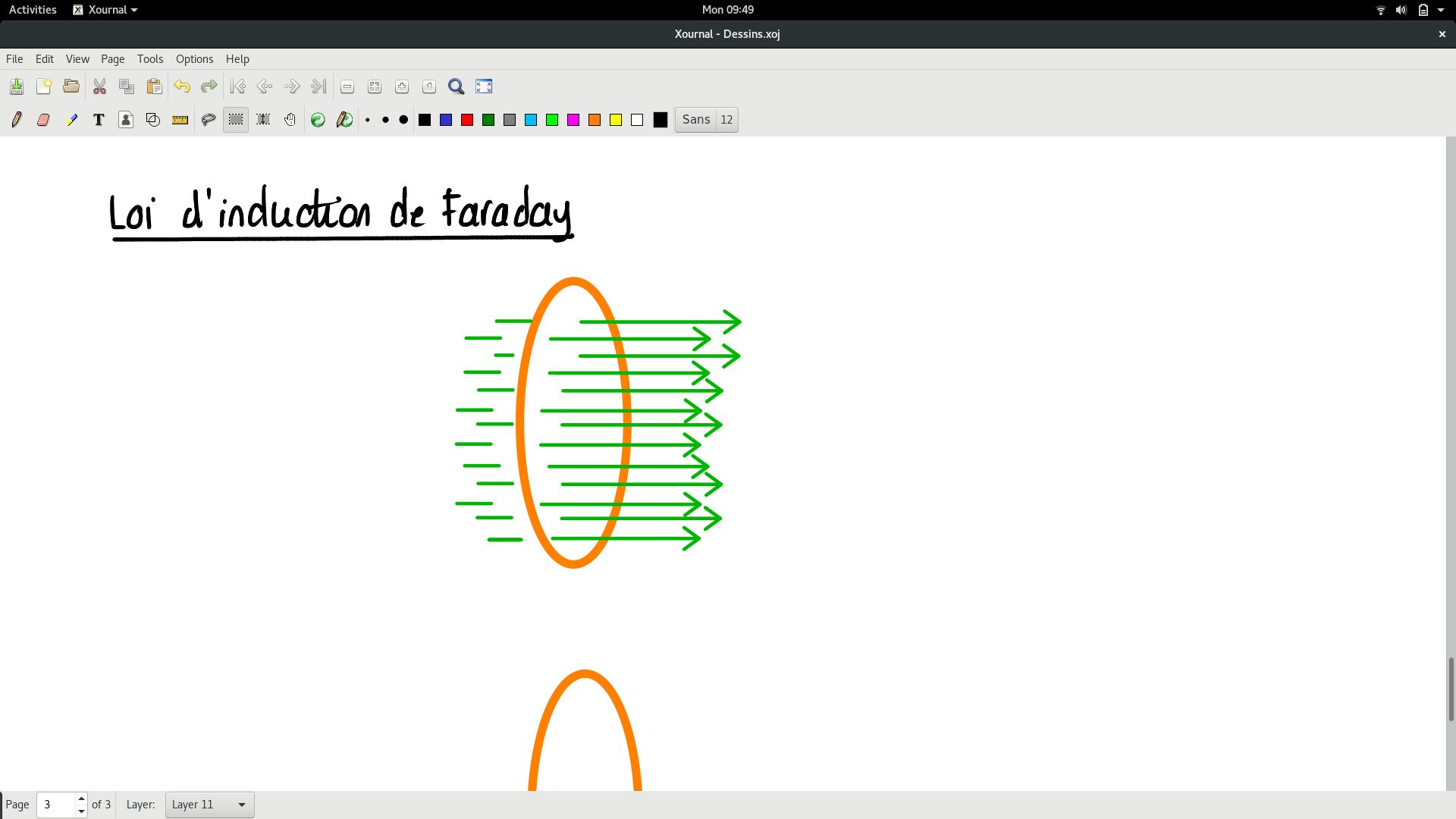1456x819 pixels.
Task: Toggle fullscreen mode icon
Action: point(484,86)
